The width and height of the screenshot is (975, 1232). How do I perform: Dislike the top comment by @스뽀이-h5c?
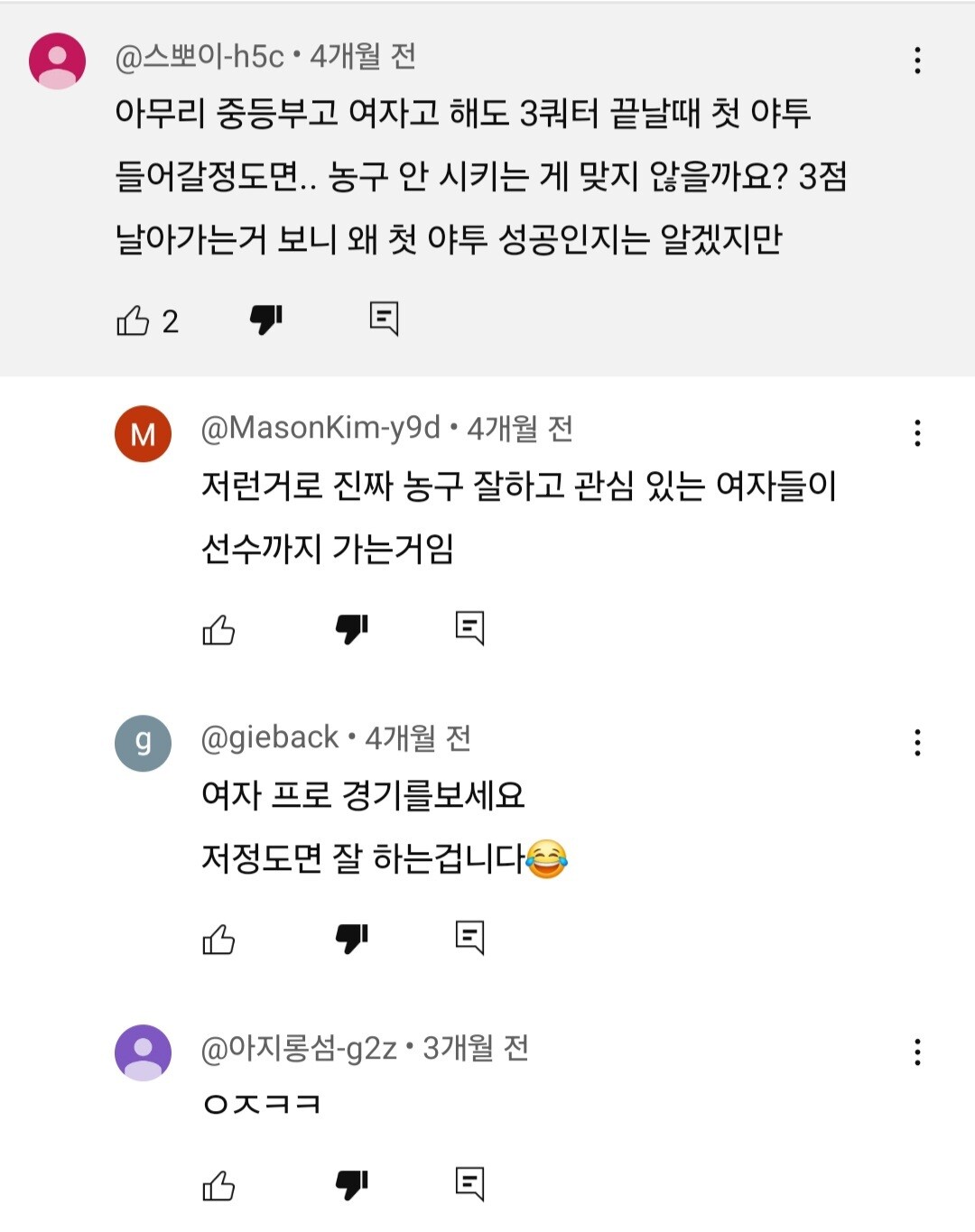(x=266, y=319)
